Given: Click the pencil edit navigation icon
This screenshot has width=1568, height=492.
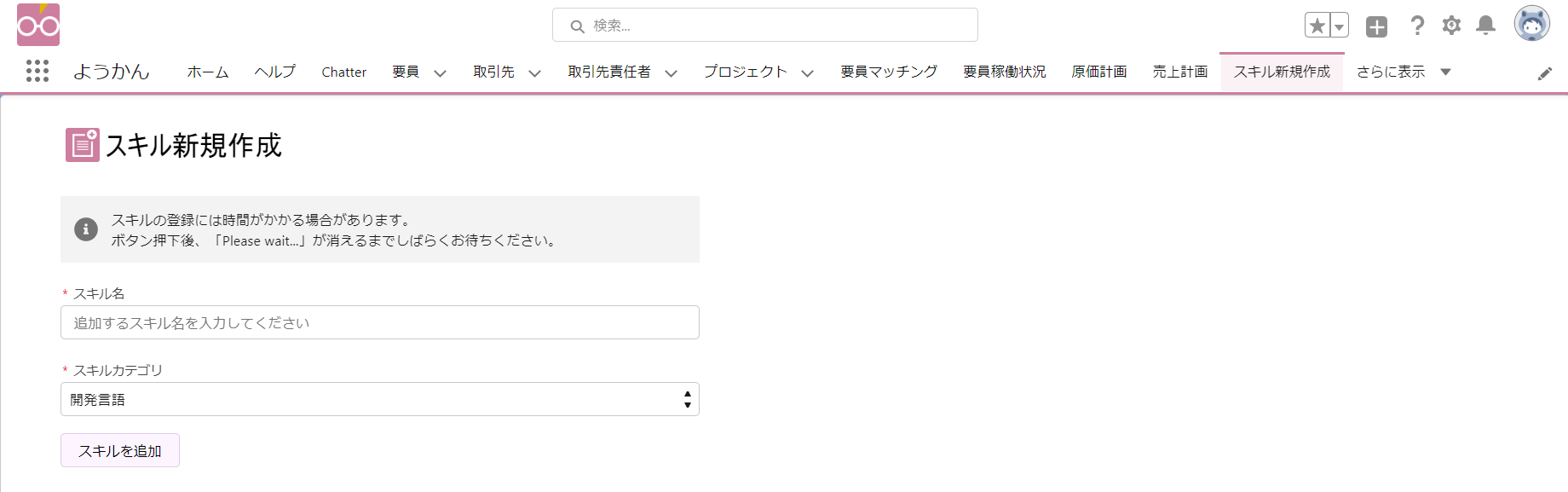Looking at the screenshot, I should pos(1545,74).
